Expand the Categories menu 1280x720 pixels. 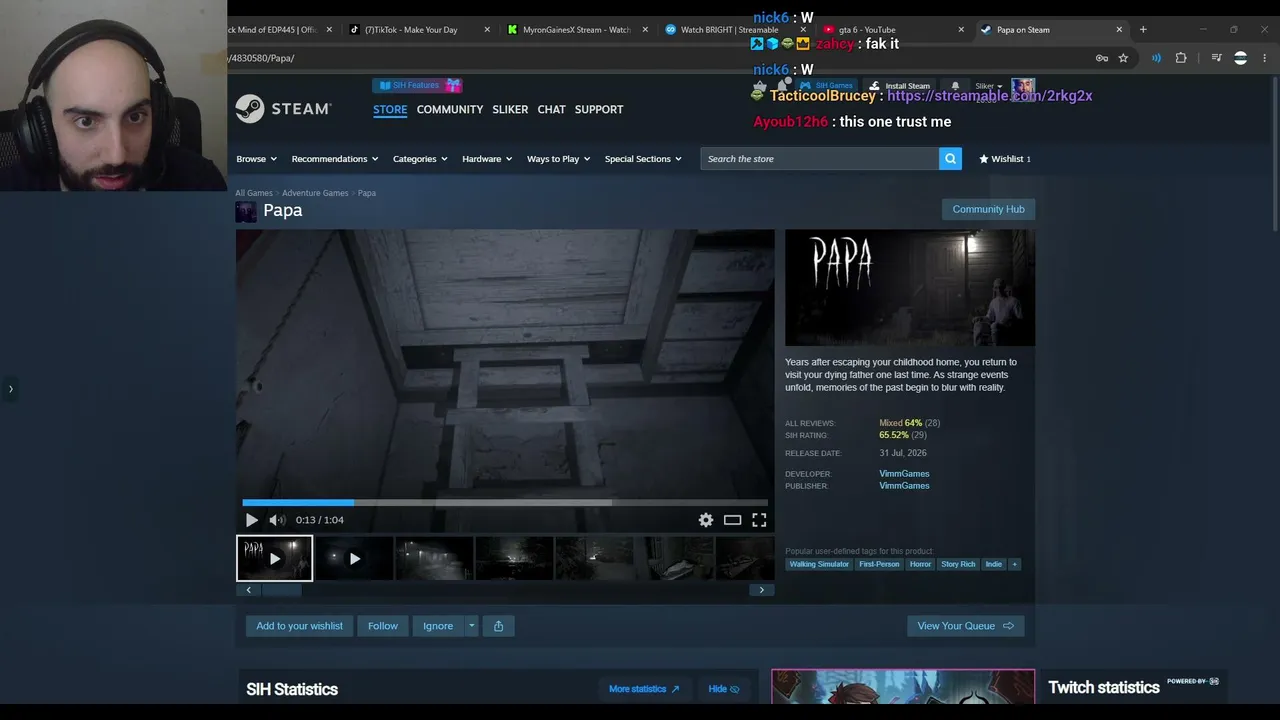[x=420, y=159]
